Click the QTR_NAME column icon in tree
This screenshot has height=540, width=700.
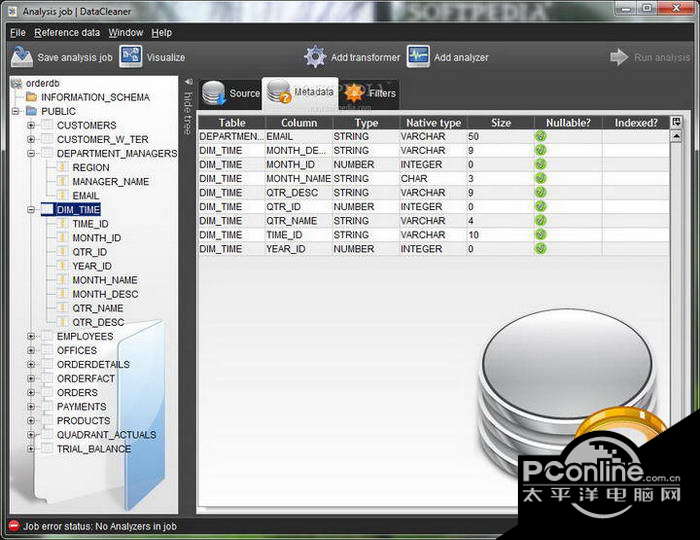coord(62,308)
